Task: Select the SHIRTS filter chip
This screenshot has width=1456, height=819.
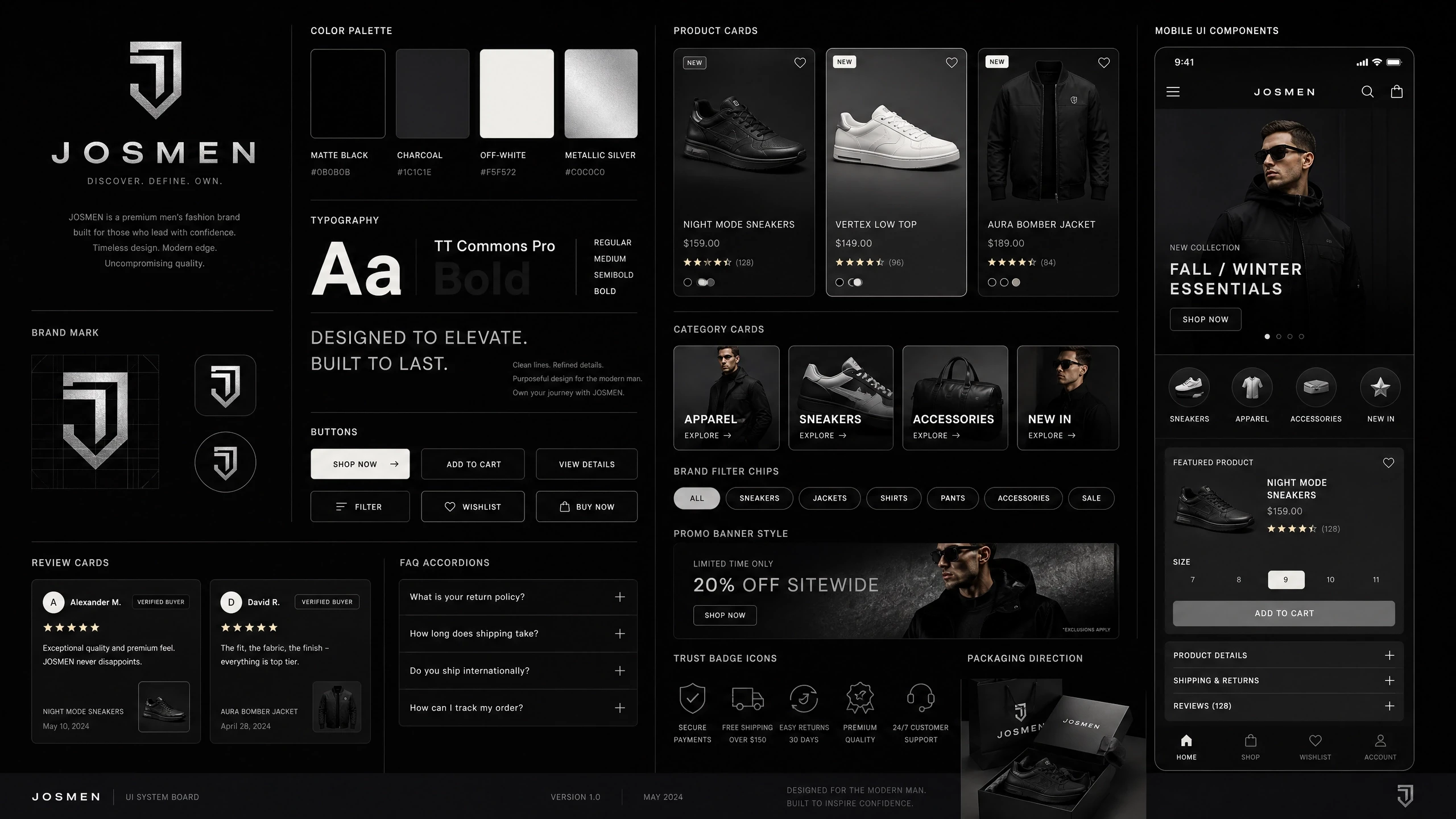Action: (x=894, y=498)
